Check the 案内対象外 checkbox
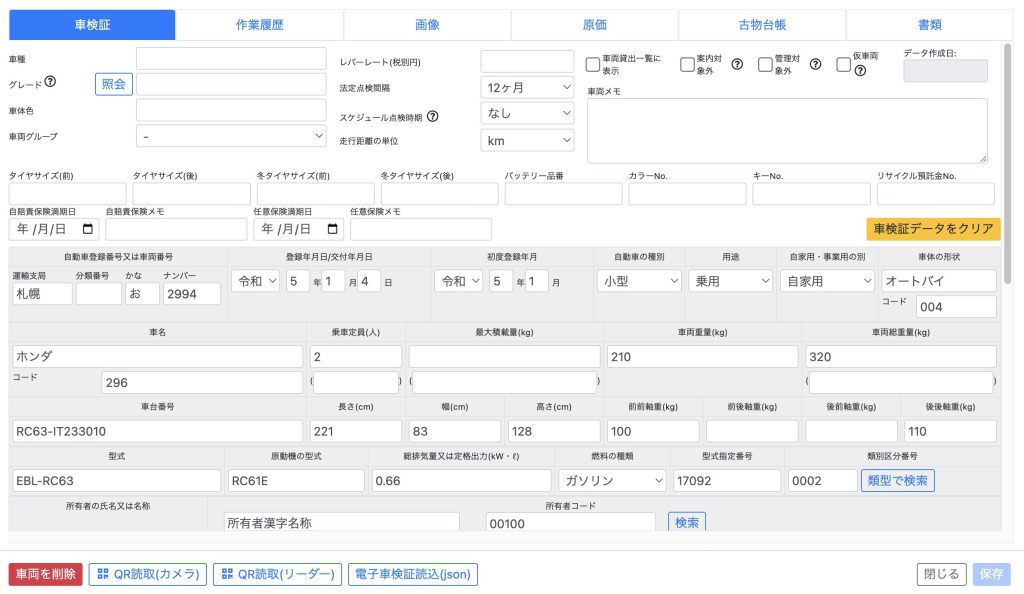 click(687, 65)
